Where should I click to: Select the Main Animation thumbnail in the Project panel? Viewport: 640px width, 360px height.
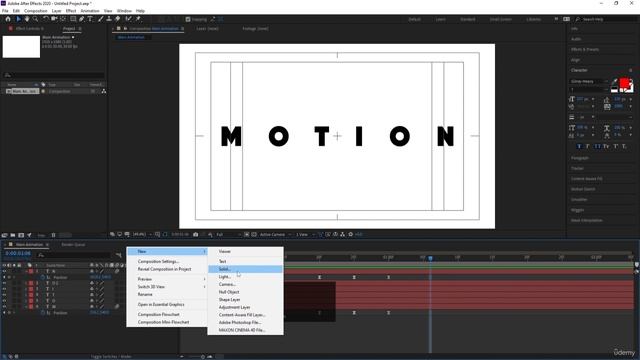[21, 47]
